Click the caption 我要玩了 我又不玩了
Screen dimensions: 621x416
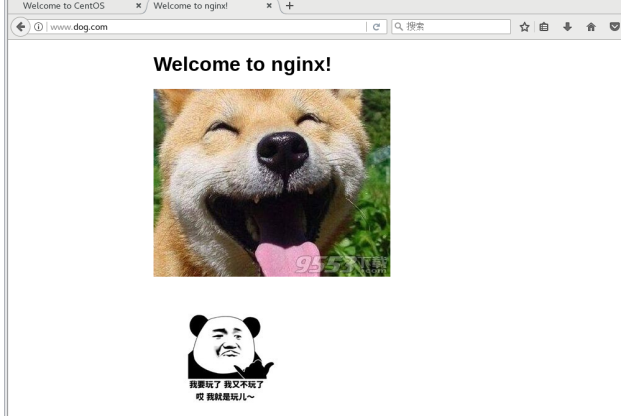coord(227,384)
